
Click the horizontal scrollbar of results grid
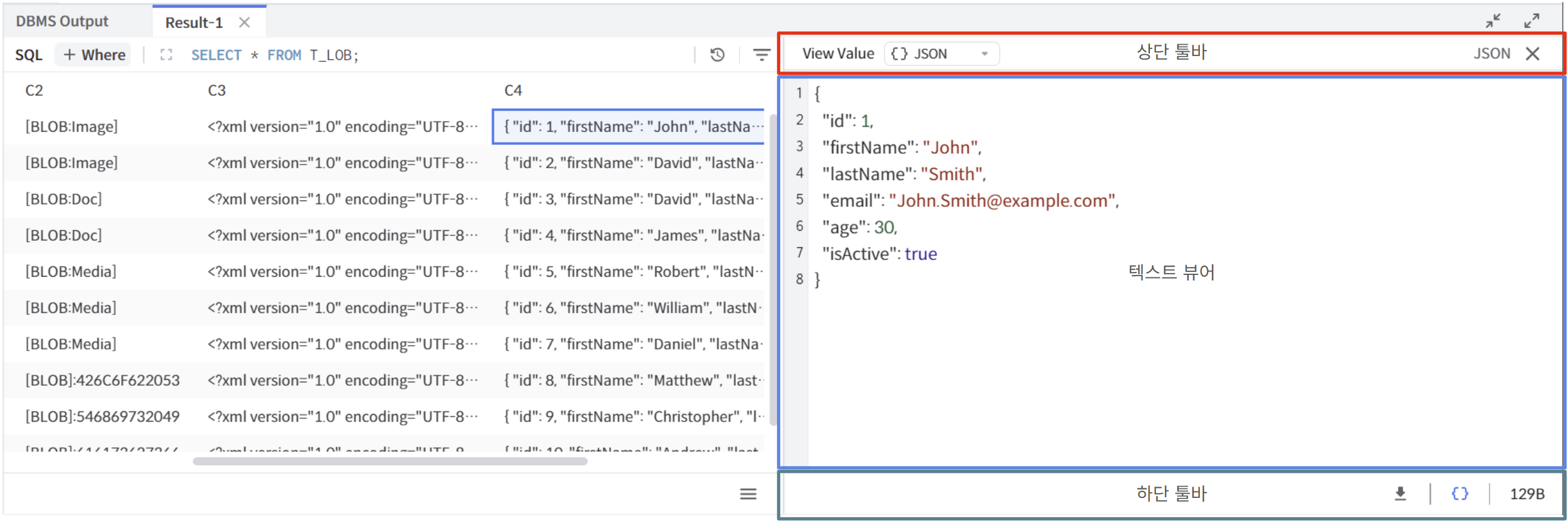(389, 461)
